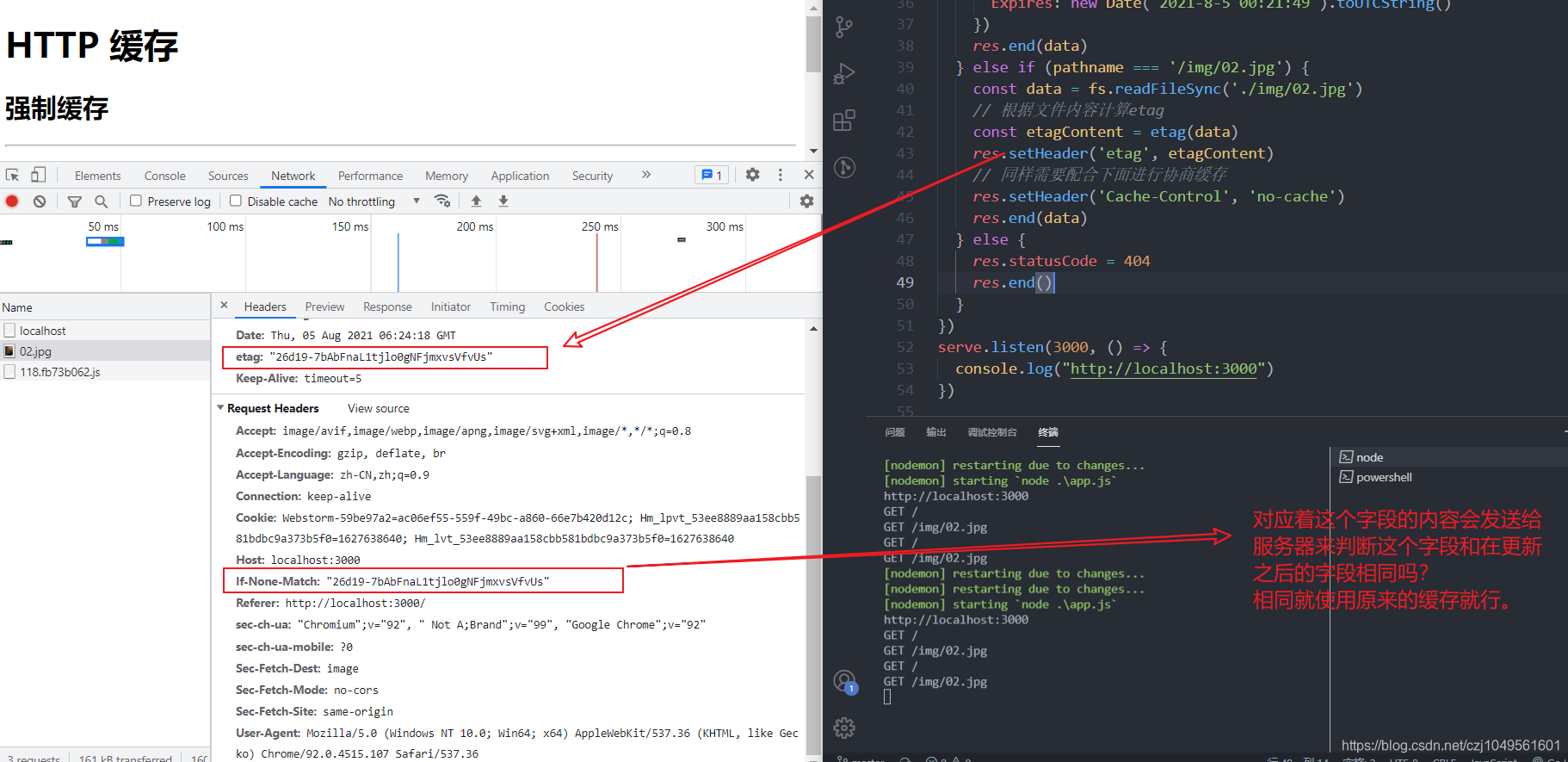Switch to the 输出 panel tab
The image size is (1568, 762).
(x=936, y=432)
